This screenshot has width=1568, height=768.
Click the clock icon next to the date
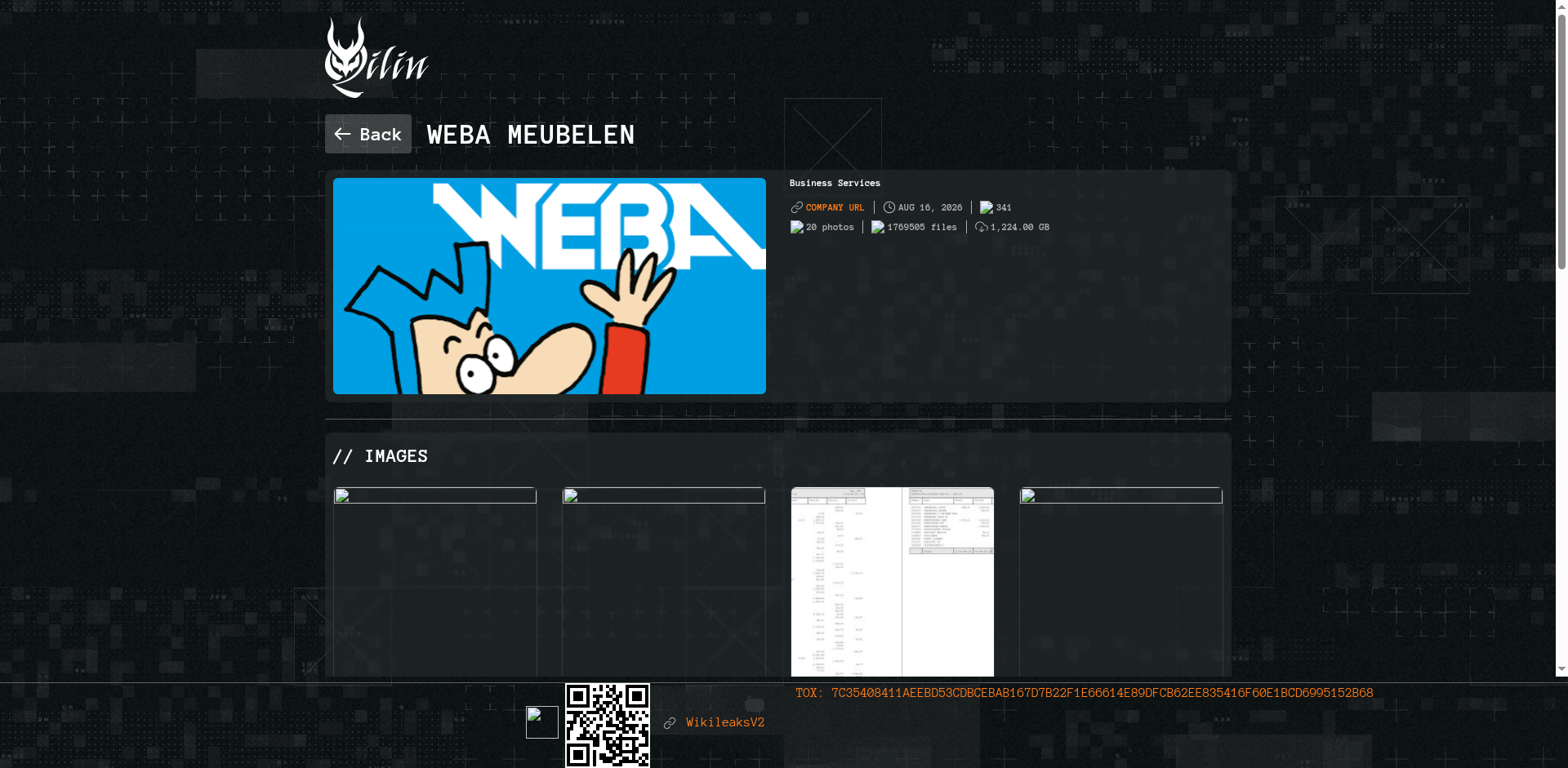(889, 207)
